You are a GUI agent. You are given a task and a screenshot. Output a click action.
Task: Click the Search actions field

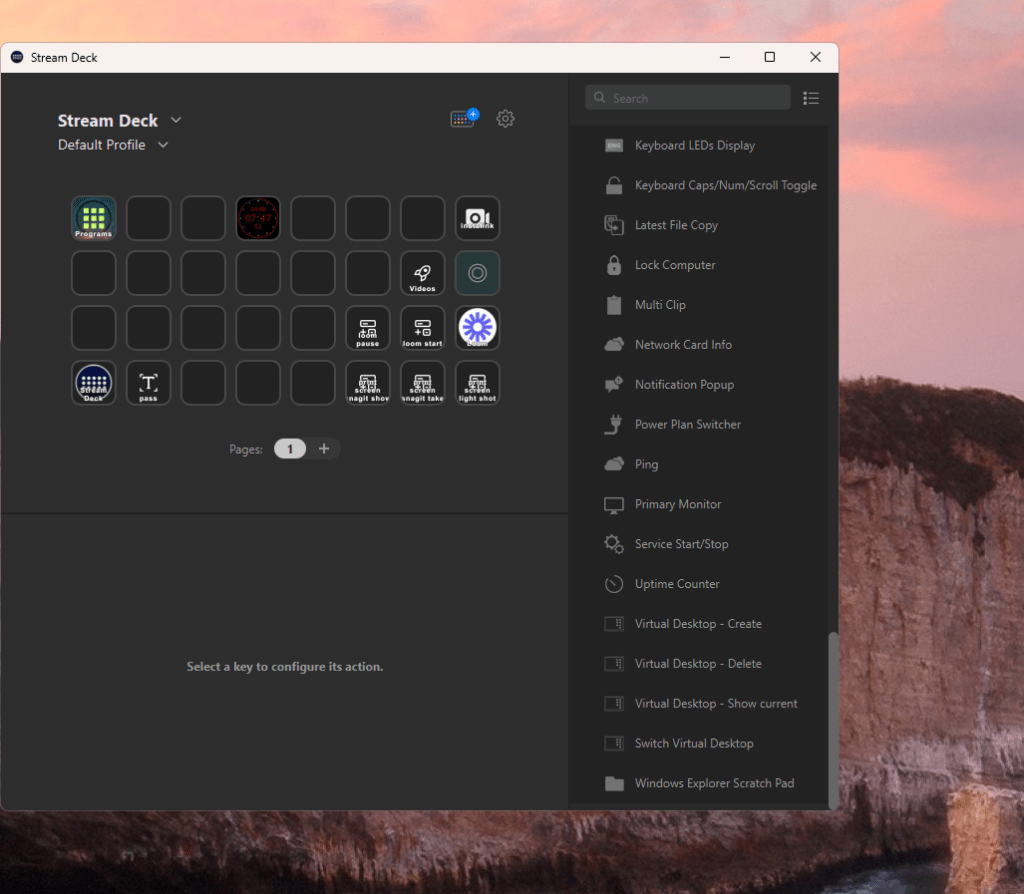688,98
